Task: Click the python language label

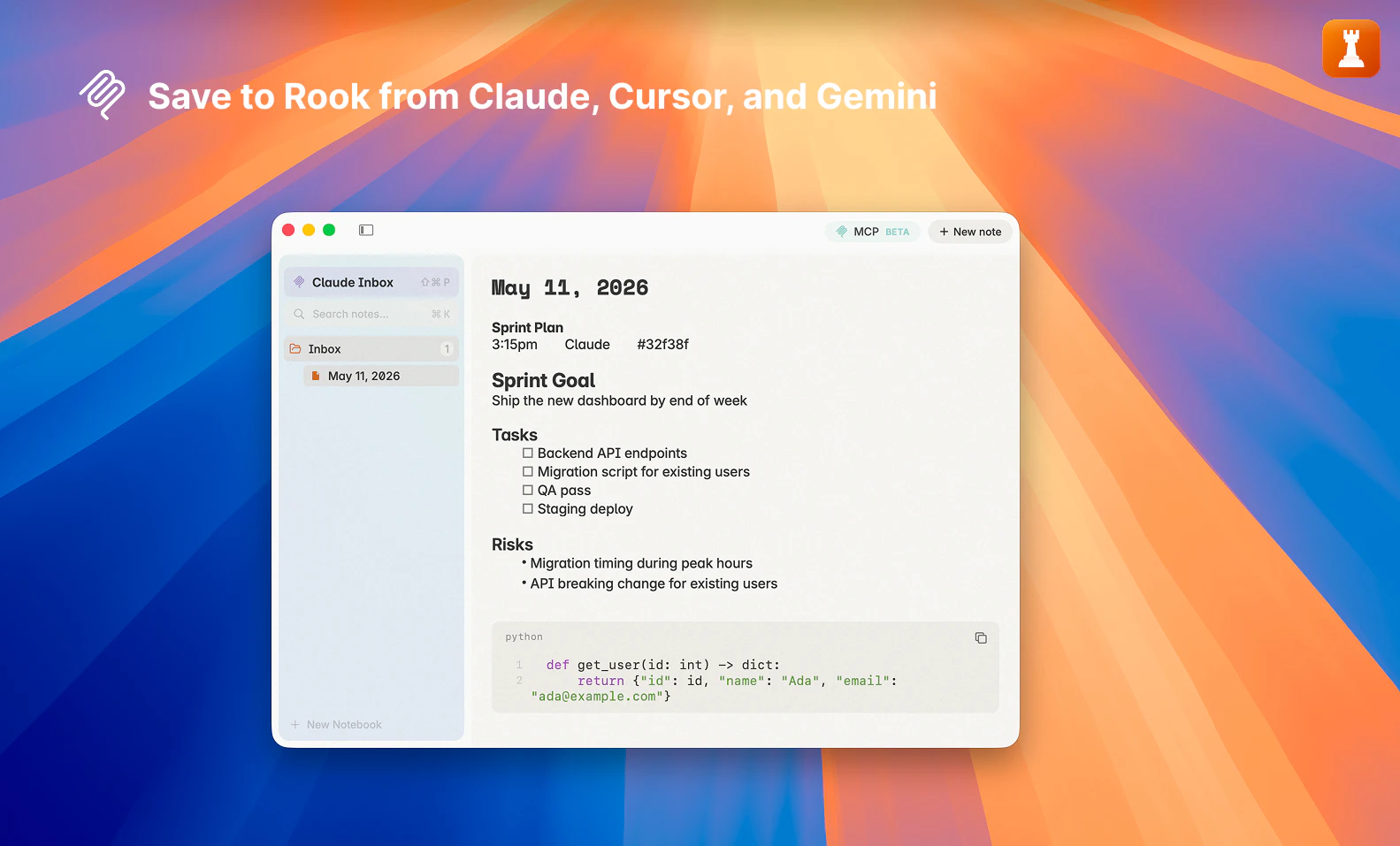Action: [x=524, y=636]
